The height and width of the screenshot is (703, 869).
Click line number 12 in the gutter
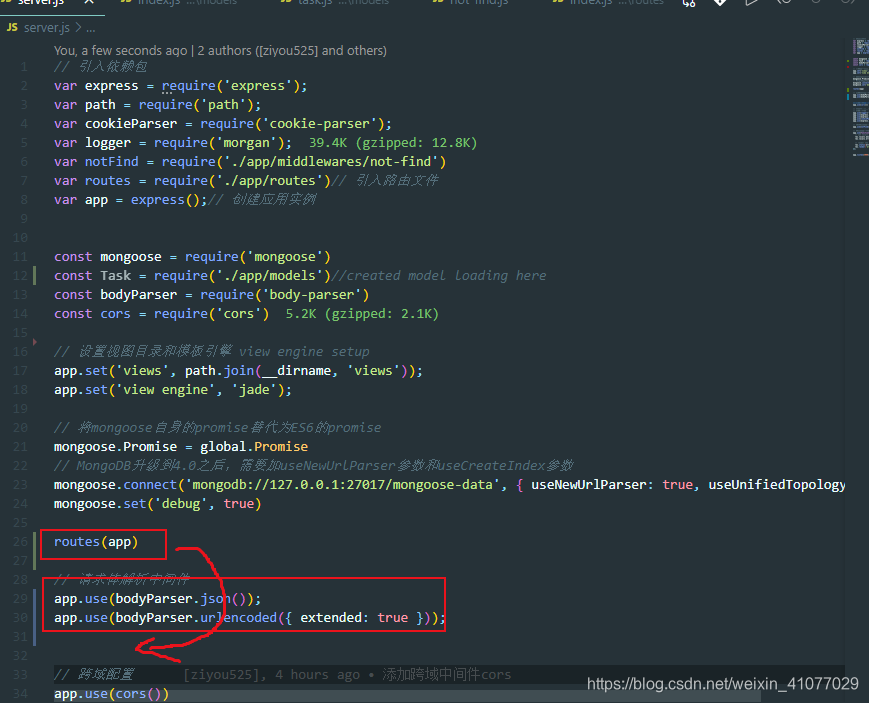[21, 276]
